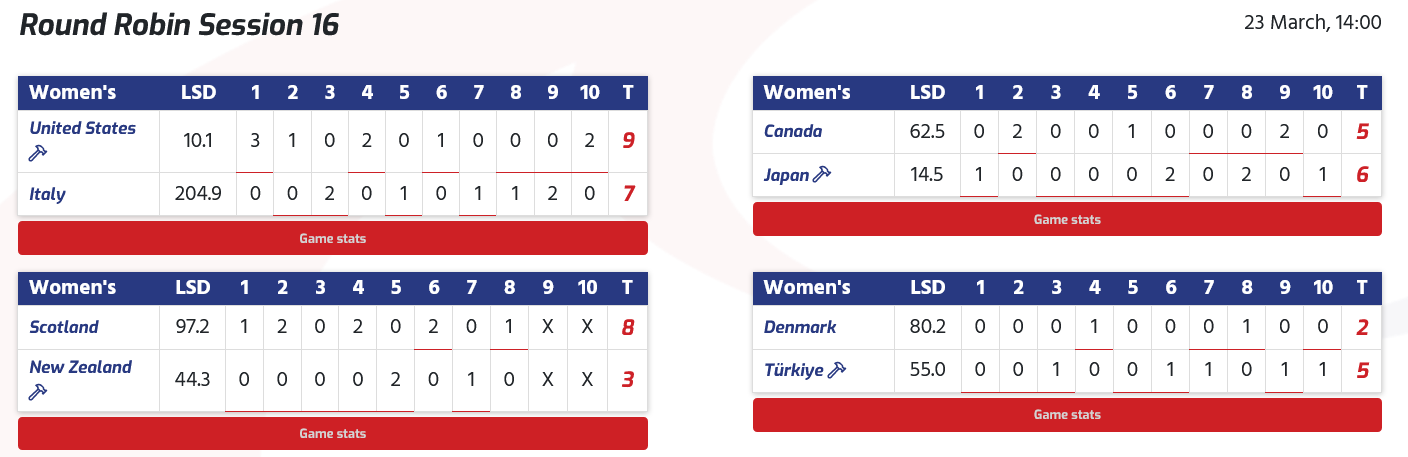Screen dimensions: 1408x457
Task: Open Game stats for Canada vs Japan
Action: click(x=1067, y=219)
